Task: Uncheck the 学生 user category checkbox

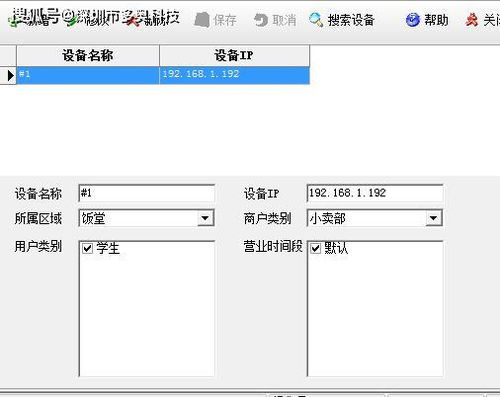Action: (x=87, y=248)
